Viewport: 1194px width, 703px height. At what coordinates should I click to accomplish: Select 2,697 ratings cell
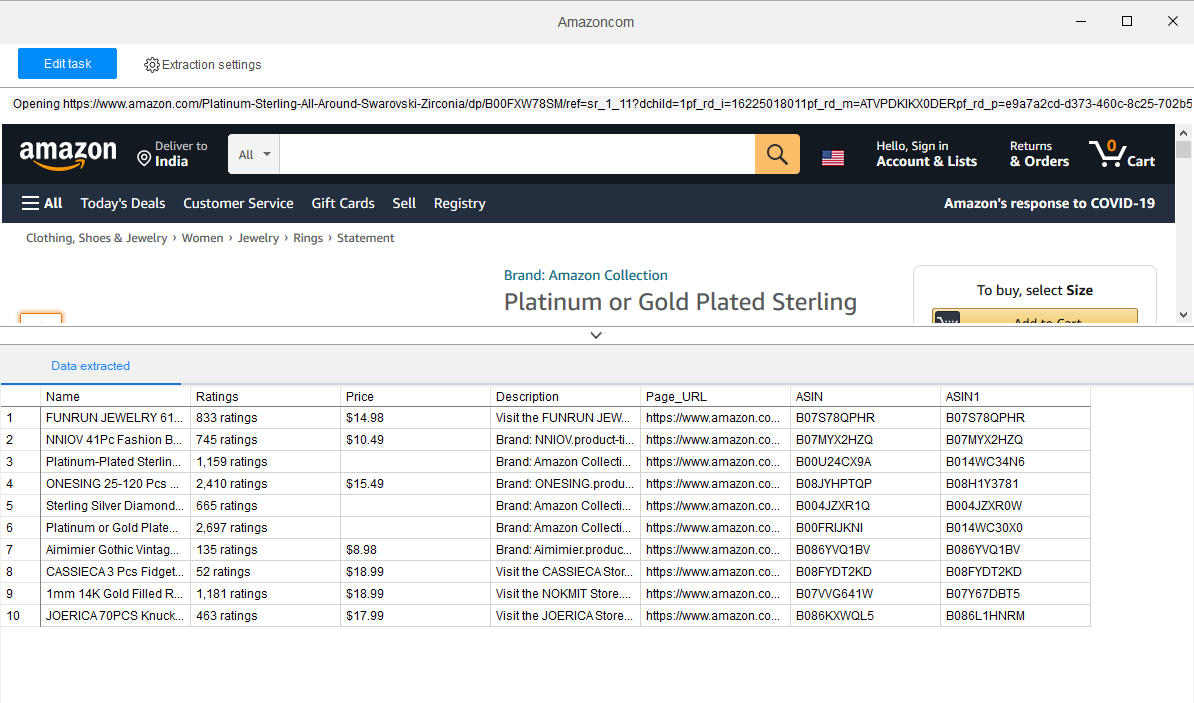265,528
